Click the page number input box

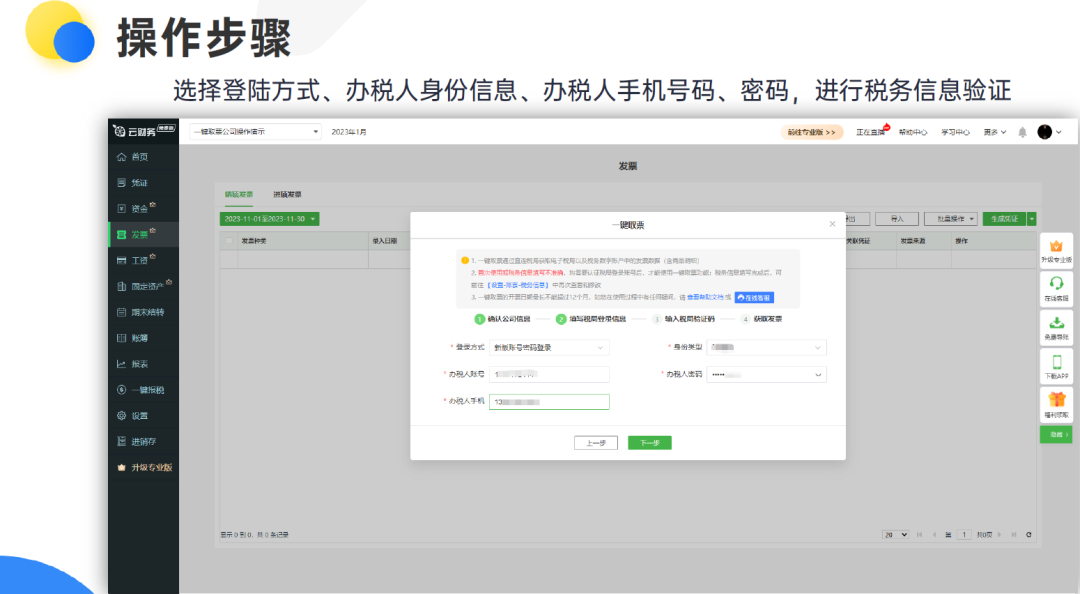pos(964,535)
